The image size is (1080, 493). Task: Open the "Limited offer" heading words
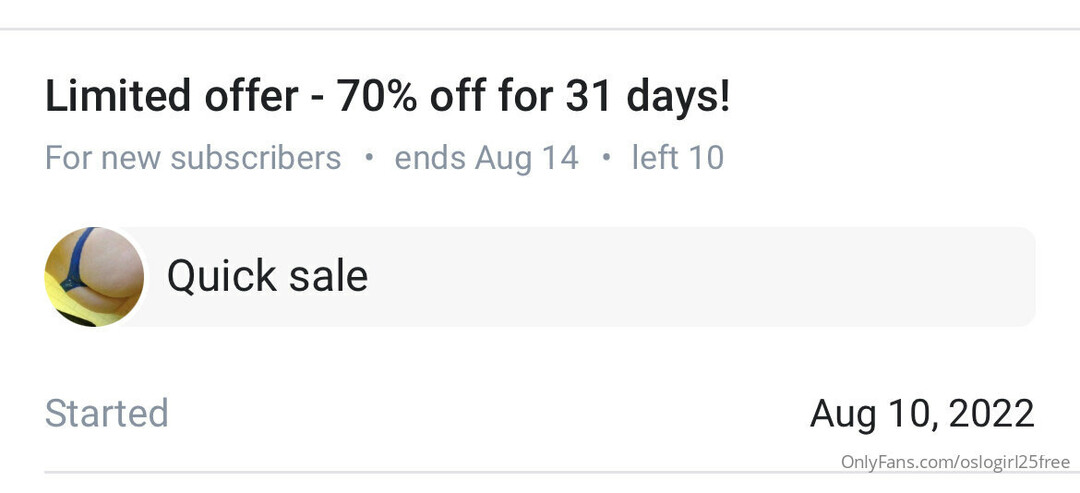171,96
